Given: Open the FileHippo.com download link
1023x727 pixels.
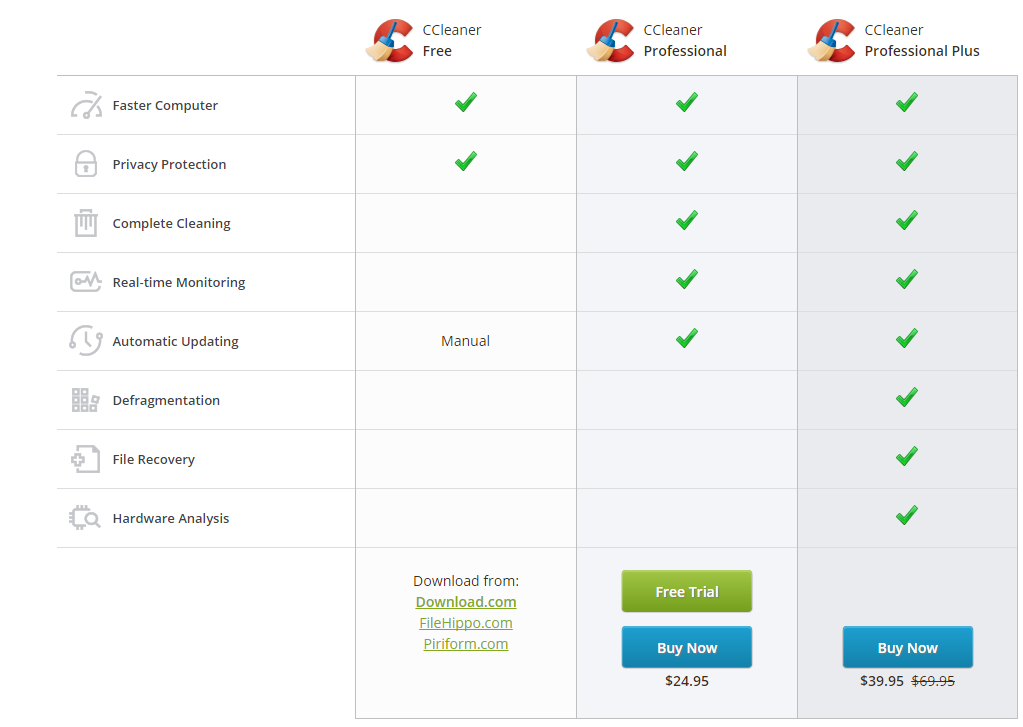Looking at the screenshot, I should [466, 623].
